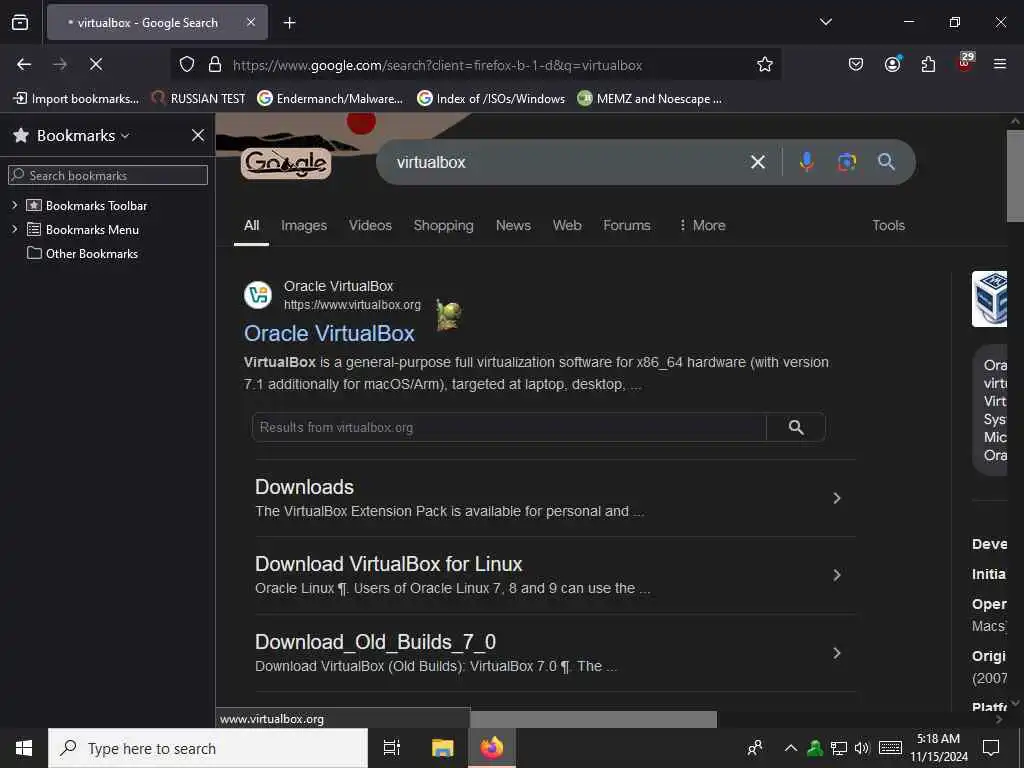Open Downloads sitelink row chevron
This screenshot has height=768, width=1024.
pyautogui.click(x=837, y=498)
